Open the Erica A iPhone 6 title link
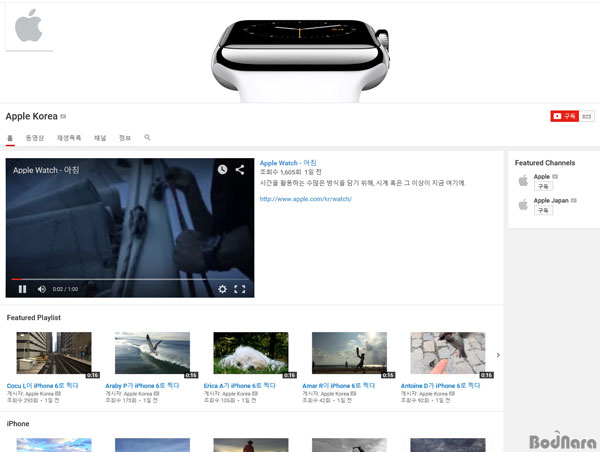This screenshot has height=452, width=600. pos(240,385)
